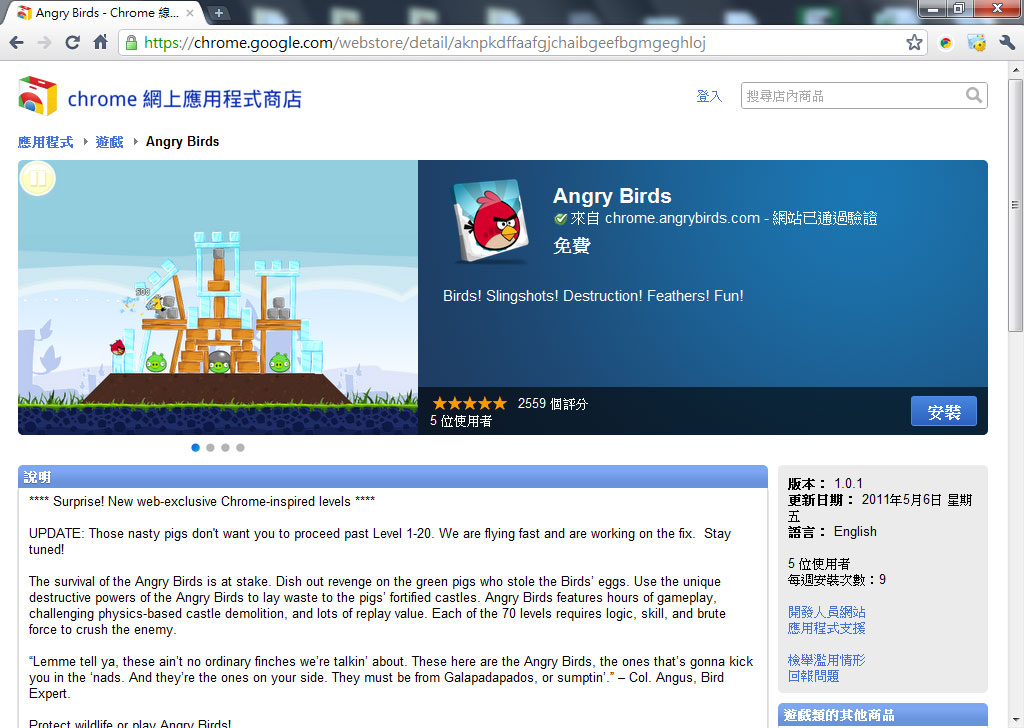Click the Angry Birds app icon
Viewport: 1024px width, 728px height.
click(x=490, y=221)
